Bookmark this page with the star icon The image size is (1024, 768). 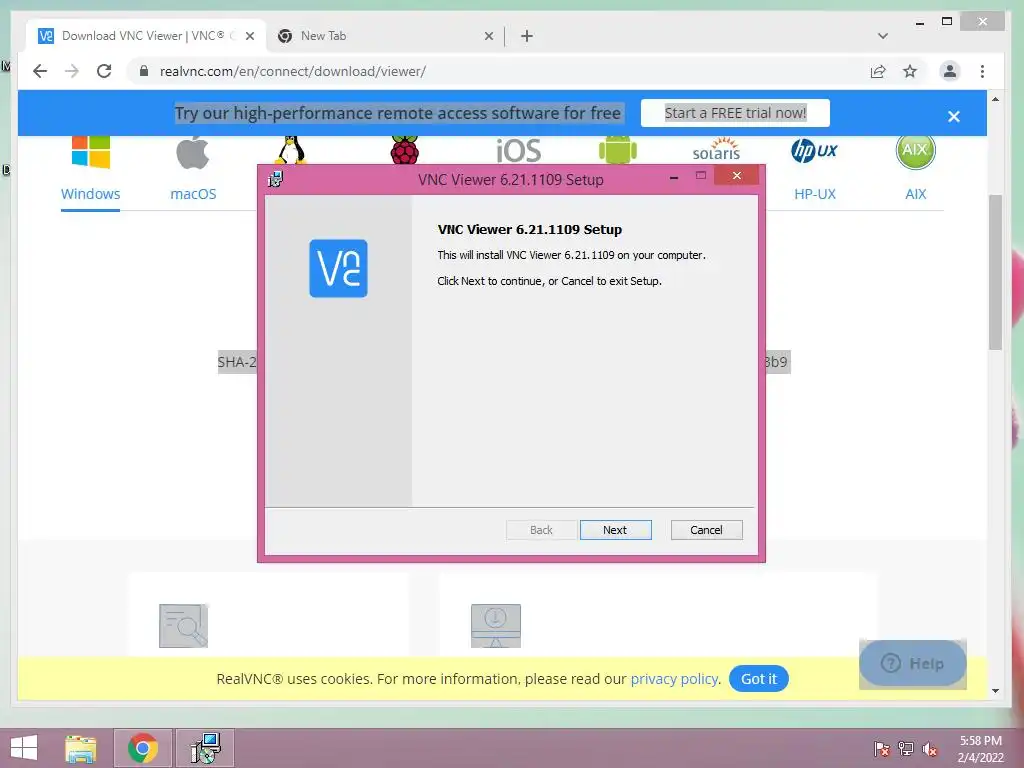[910, 71]
